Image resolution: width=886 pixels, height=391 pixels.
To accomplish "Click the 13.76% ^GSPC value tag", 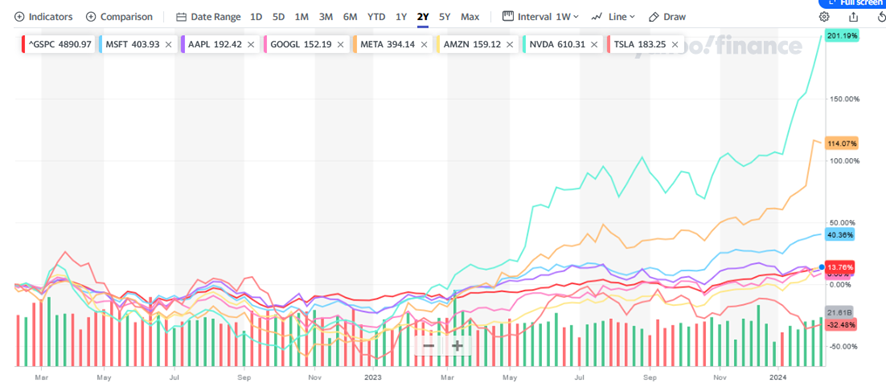I will 840,267.
